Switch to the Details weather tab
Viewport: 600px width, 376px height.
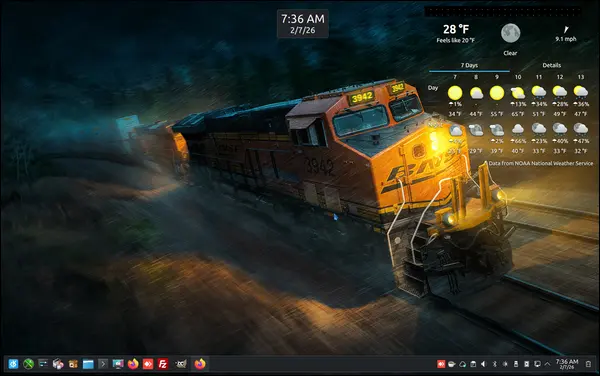(x=551, y=65)
